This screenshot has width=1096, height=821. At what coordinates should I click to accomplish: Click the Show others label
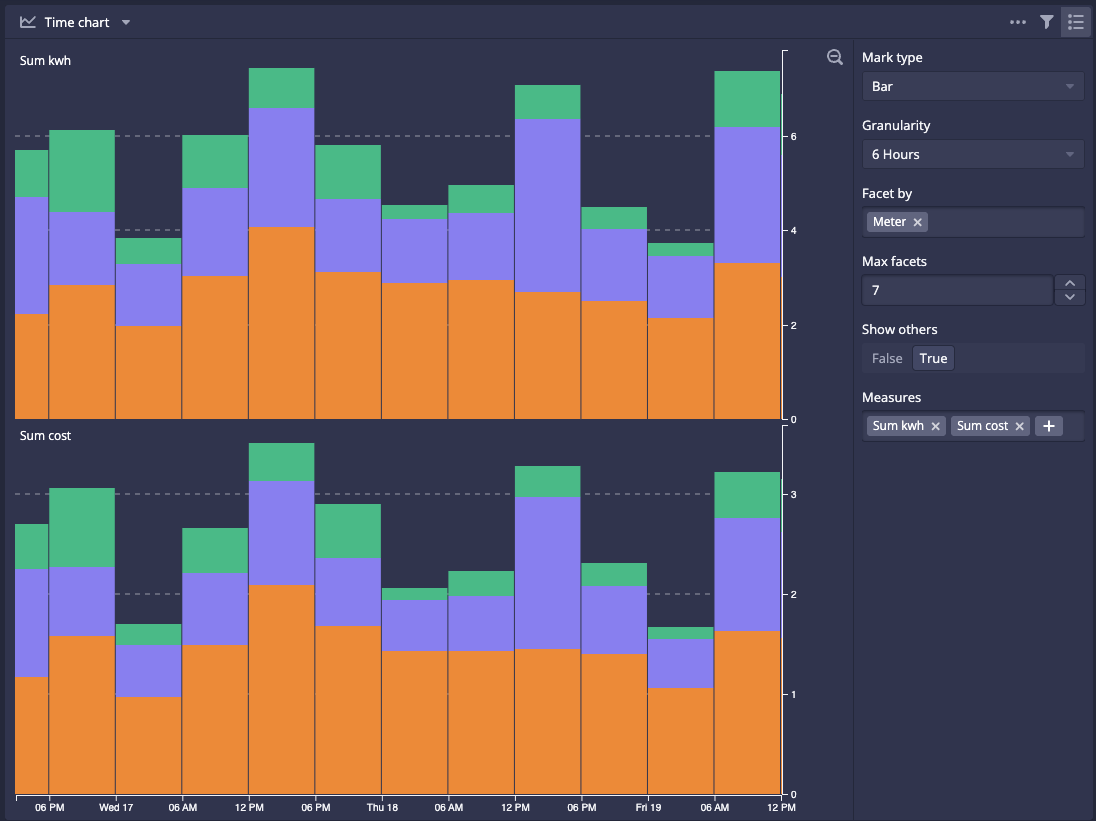click(x=900, y=329)
